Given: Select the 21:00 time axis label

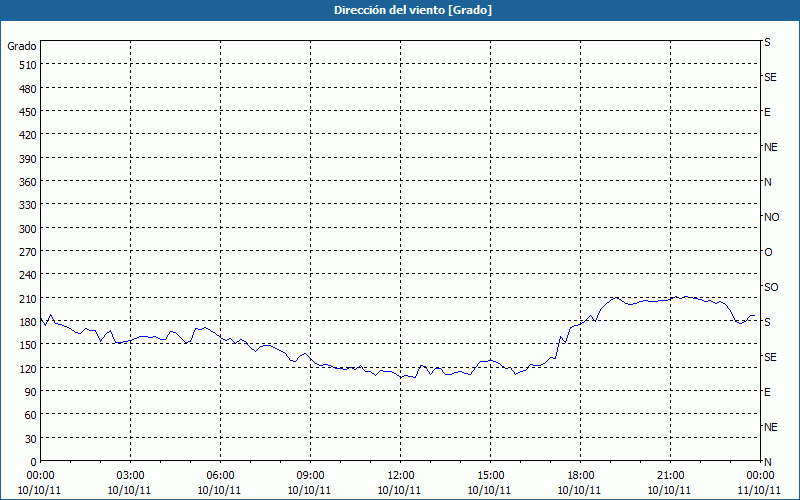Looking at the screenshot, I should [670, 476].
